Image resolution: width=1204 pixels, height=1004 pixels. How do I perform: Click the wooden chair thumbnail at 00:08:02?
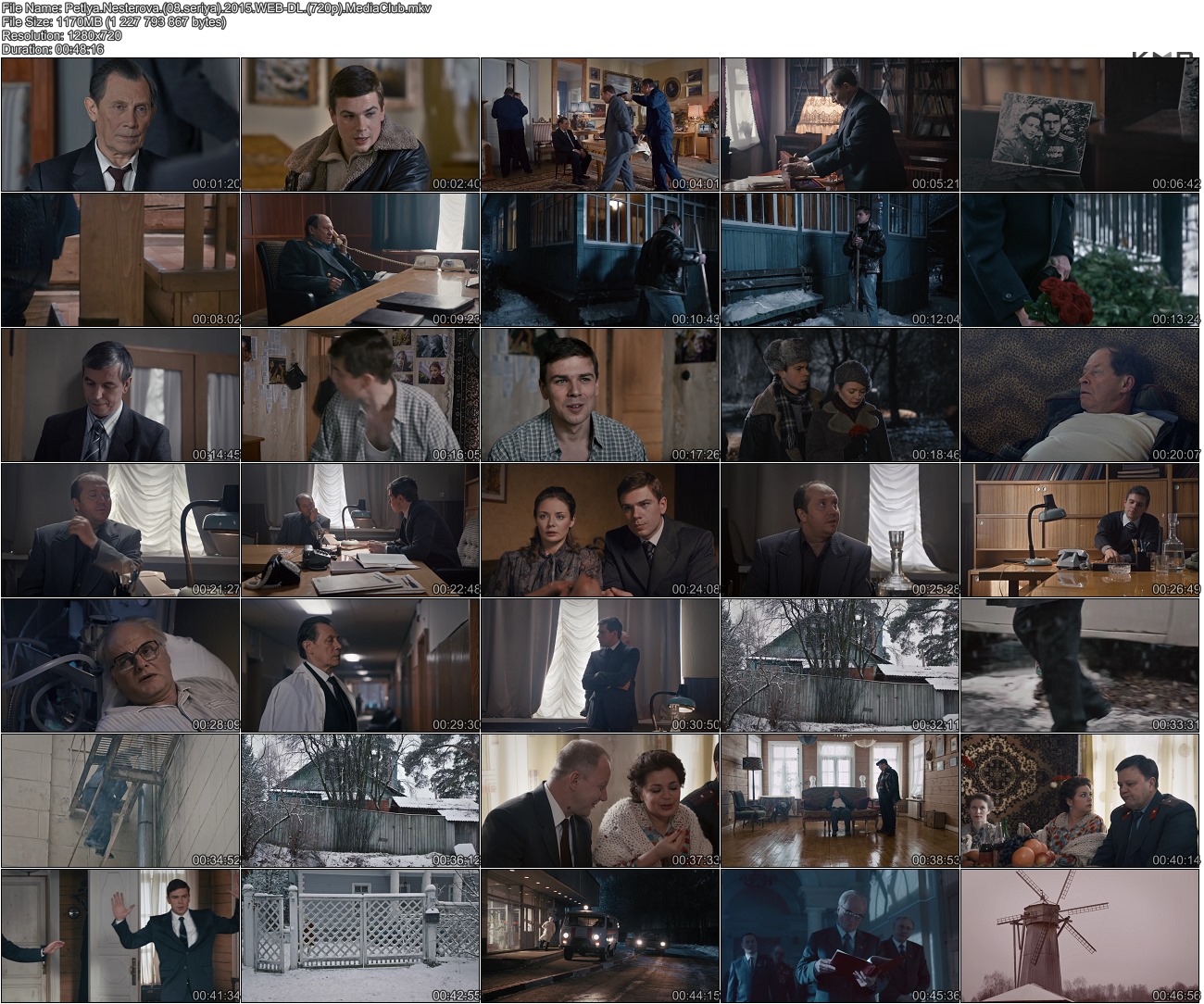pyautogui.click(x=120, y=259)
